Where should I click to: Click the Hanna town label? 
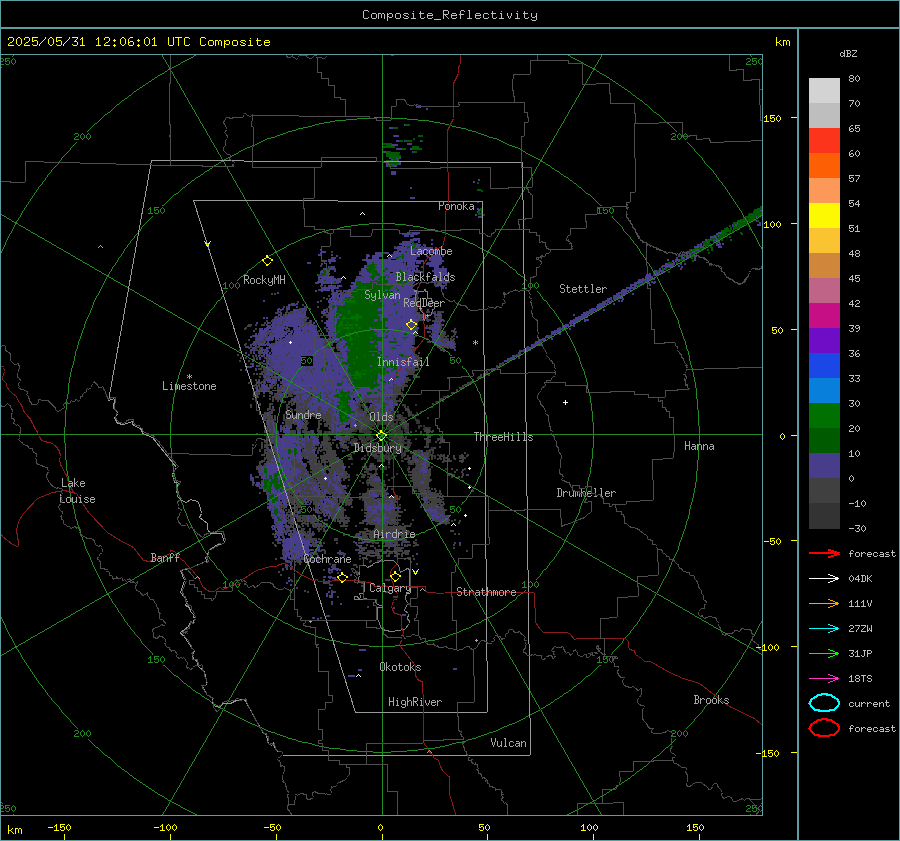point(699,446)
